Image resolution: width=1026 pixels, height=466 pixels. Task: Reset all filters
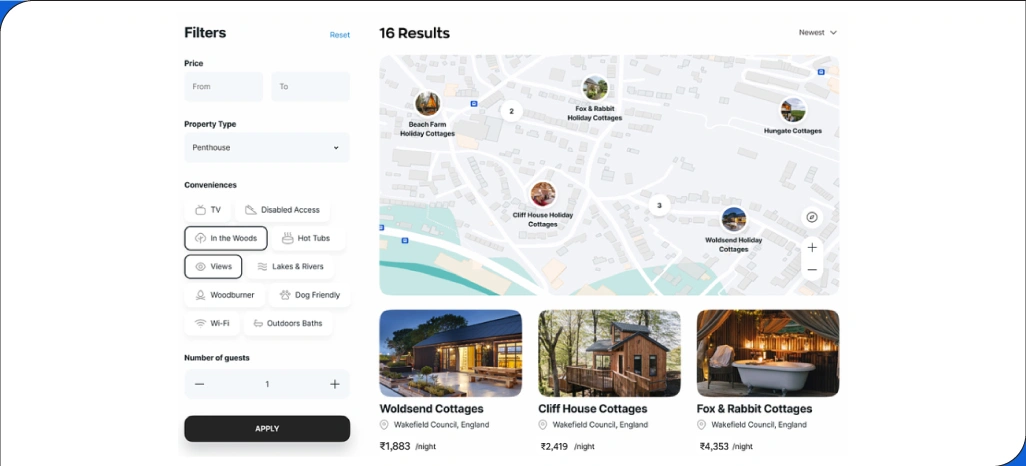[x=340, y=35]
